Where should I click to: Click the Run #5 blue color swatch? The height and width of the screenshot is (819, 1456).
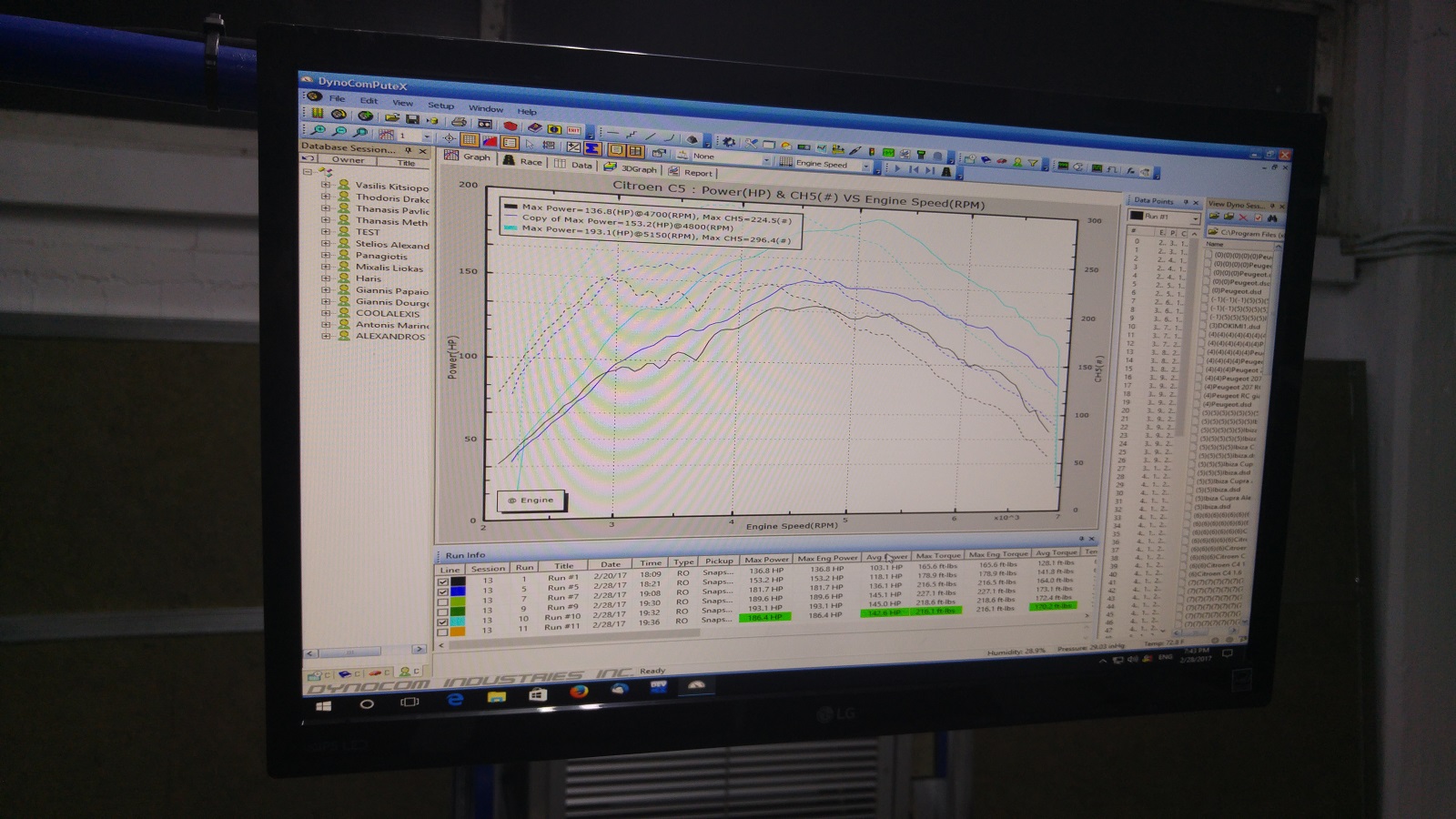tap(459, 591)
